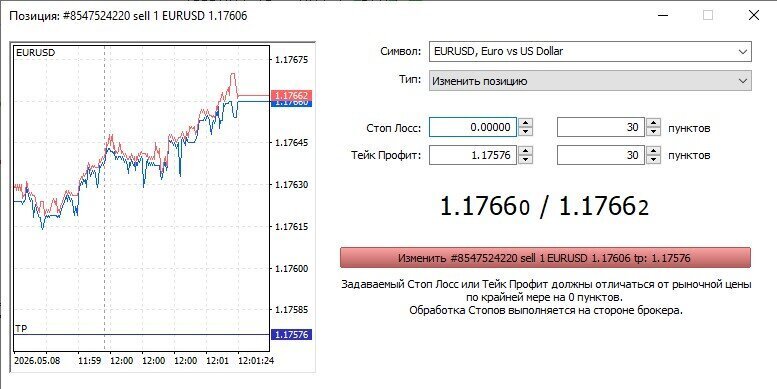Click the 1.17600 price axis label
777x389 pixels.
pos(291,269)
